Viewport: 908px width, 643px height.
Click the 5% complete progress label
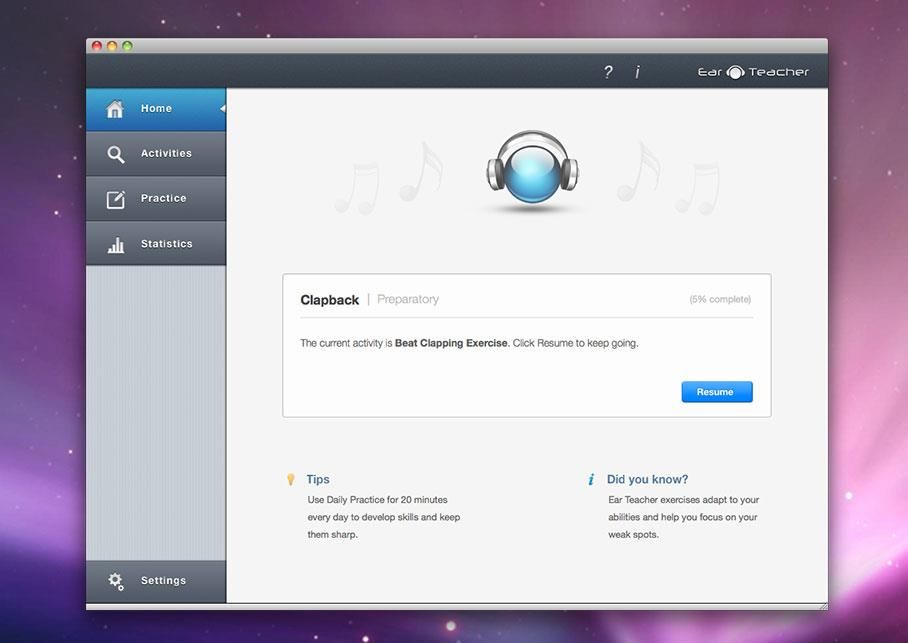[x=719, y=298]
